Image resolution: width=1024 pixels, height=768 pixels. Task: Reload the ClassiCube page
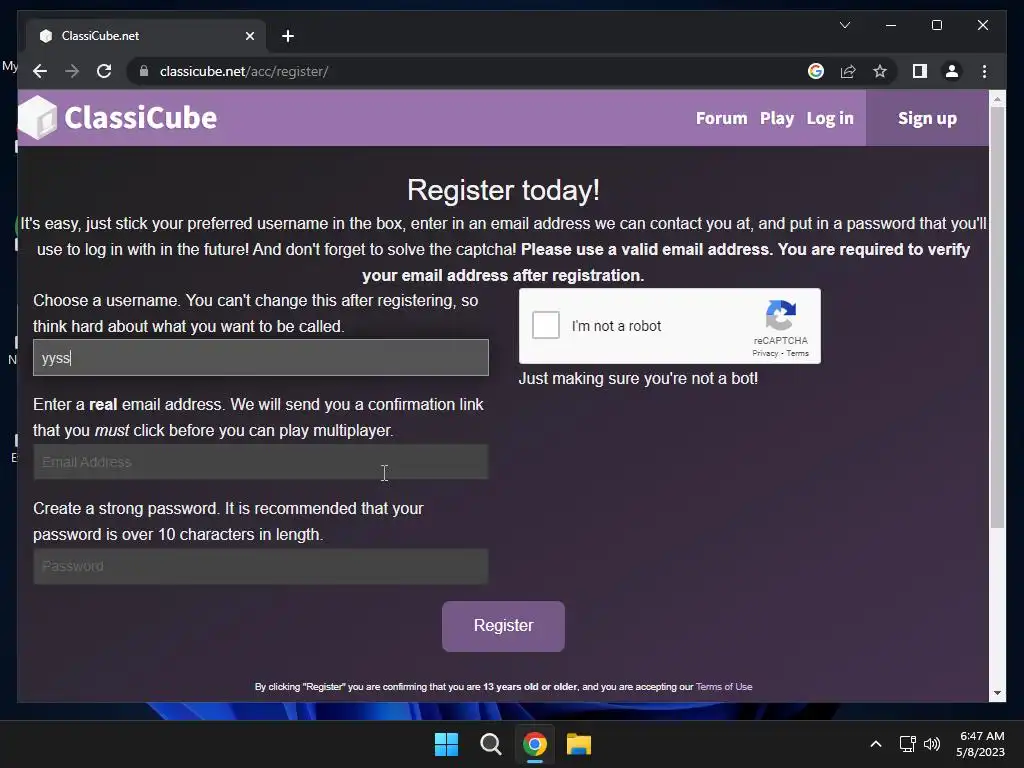[104, 71]
